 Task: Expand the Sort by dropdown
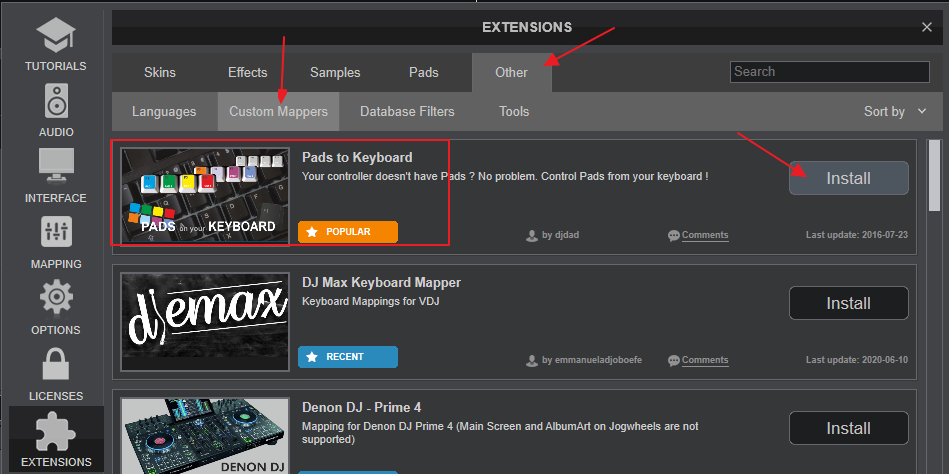895,111
